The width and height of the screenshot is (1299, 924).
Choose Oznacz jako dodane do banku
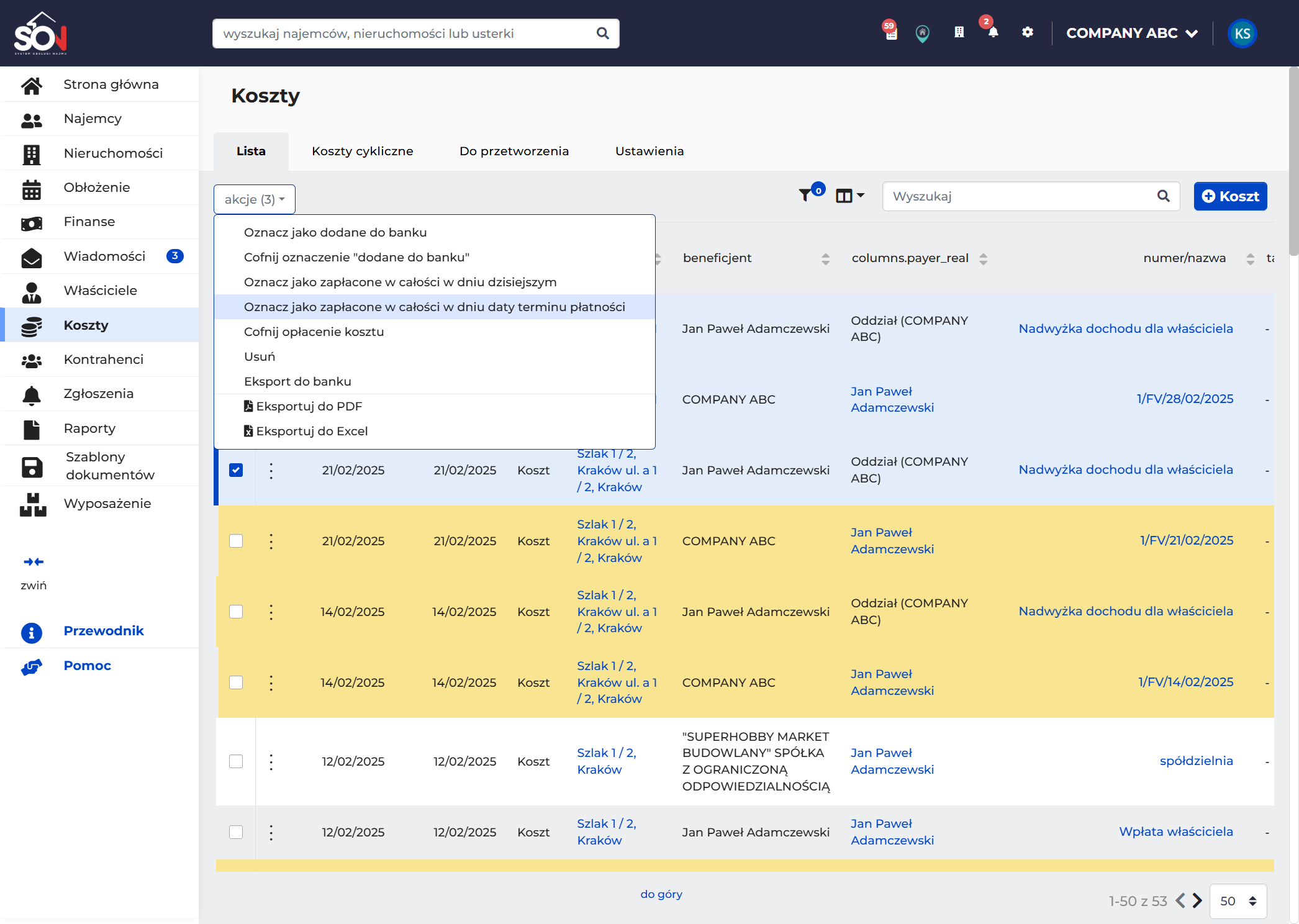coord(435,232)
